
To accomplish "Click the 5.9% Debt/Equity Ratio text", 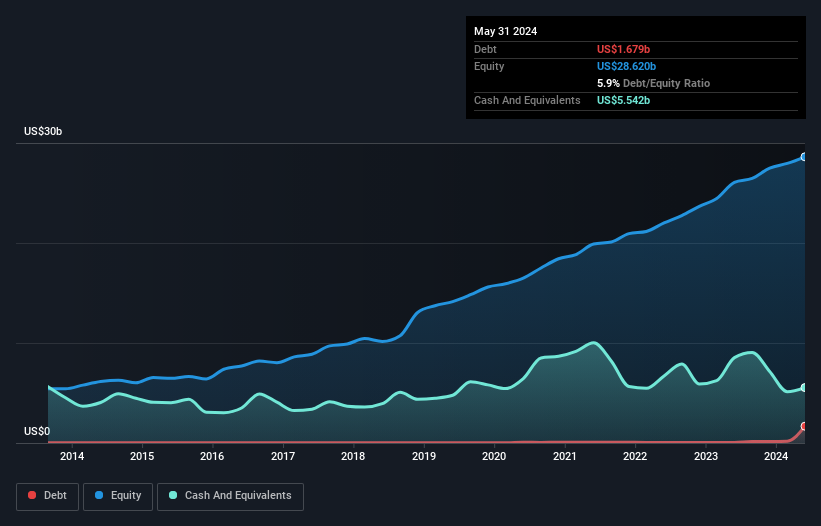I will pos(653,83).
